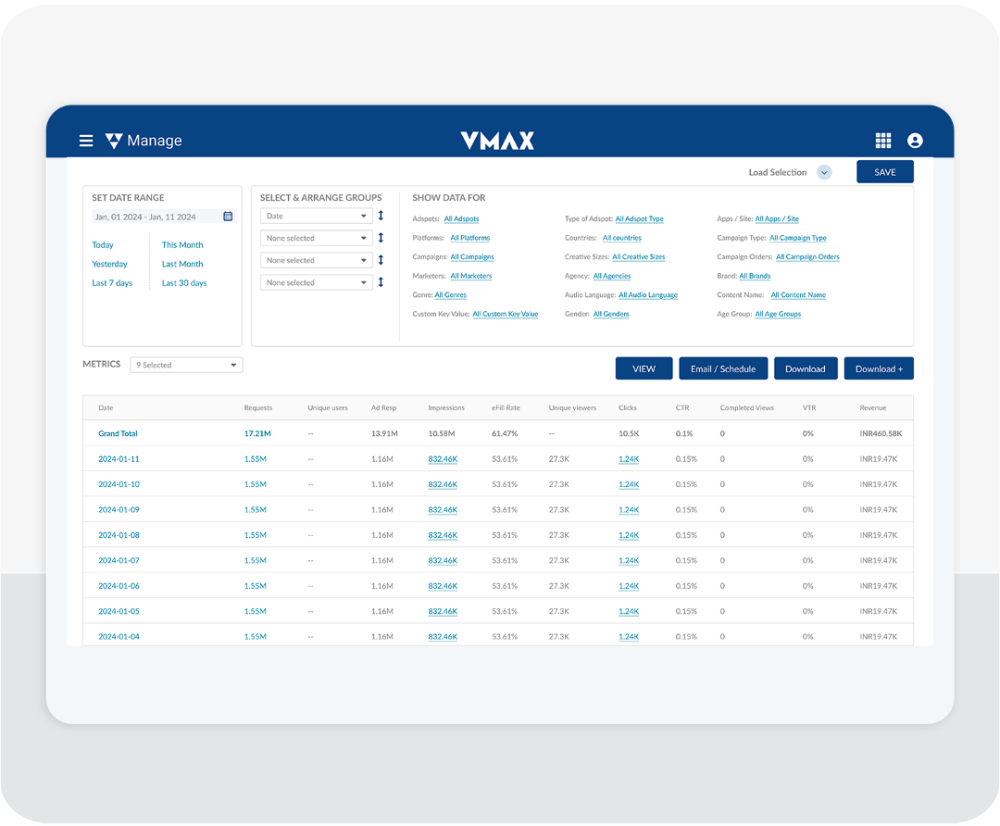Open the date range calendar icon
Image resolution: width=1000 pixels, height=826 pixels.
228,216
